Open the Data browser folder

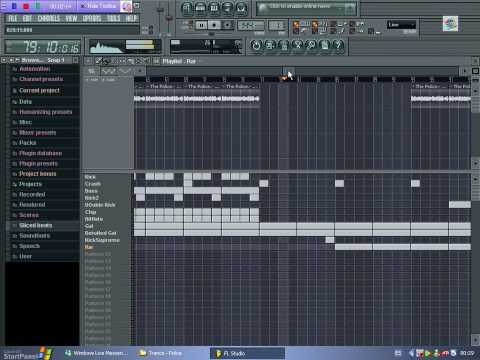click(25, 102)
